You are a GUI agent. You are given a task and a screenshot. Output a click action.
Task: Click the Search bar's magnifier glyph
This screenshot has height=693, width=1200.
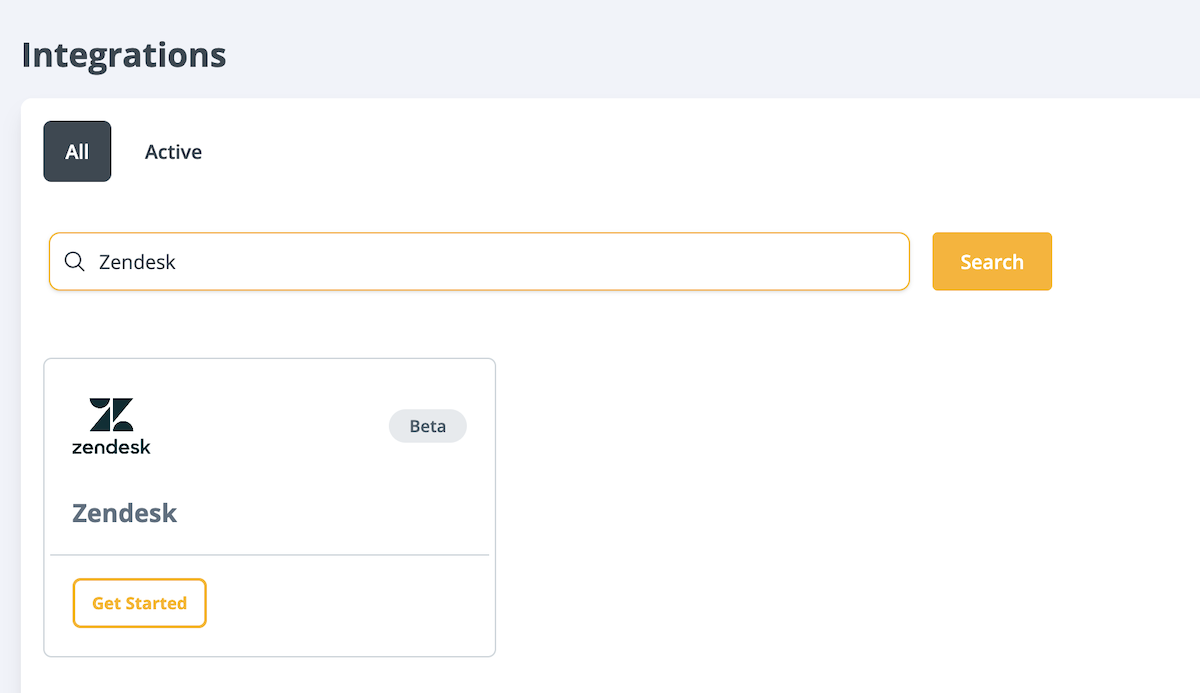[x=74, y=261]
